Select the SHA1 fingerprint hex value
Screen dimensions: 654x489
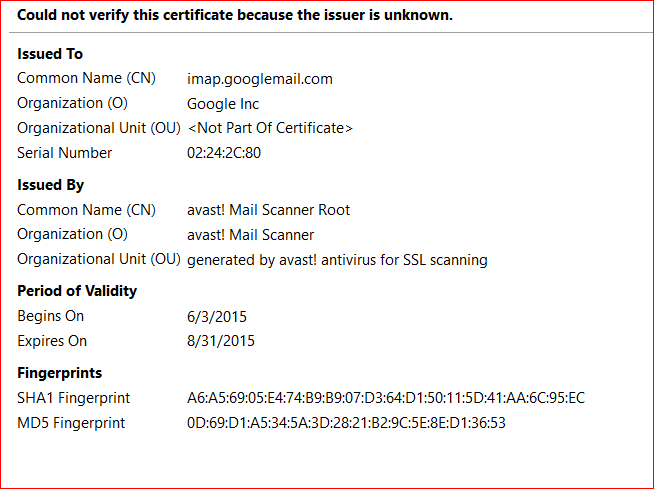[386, 398]
